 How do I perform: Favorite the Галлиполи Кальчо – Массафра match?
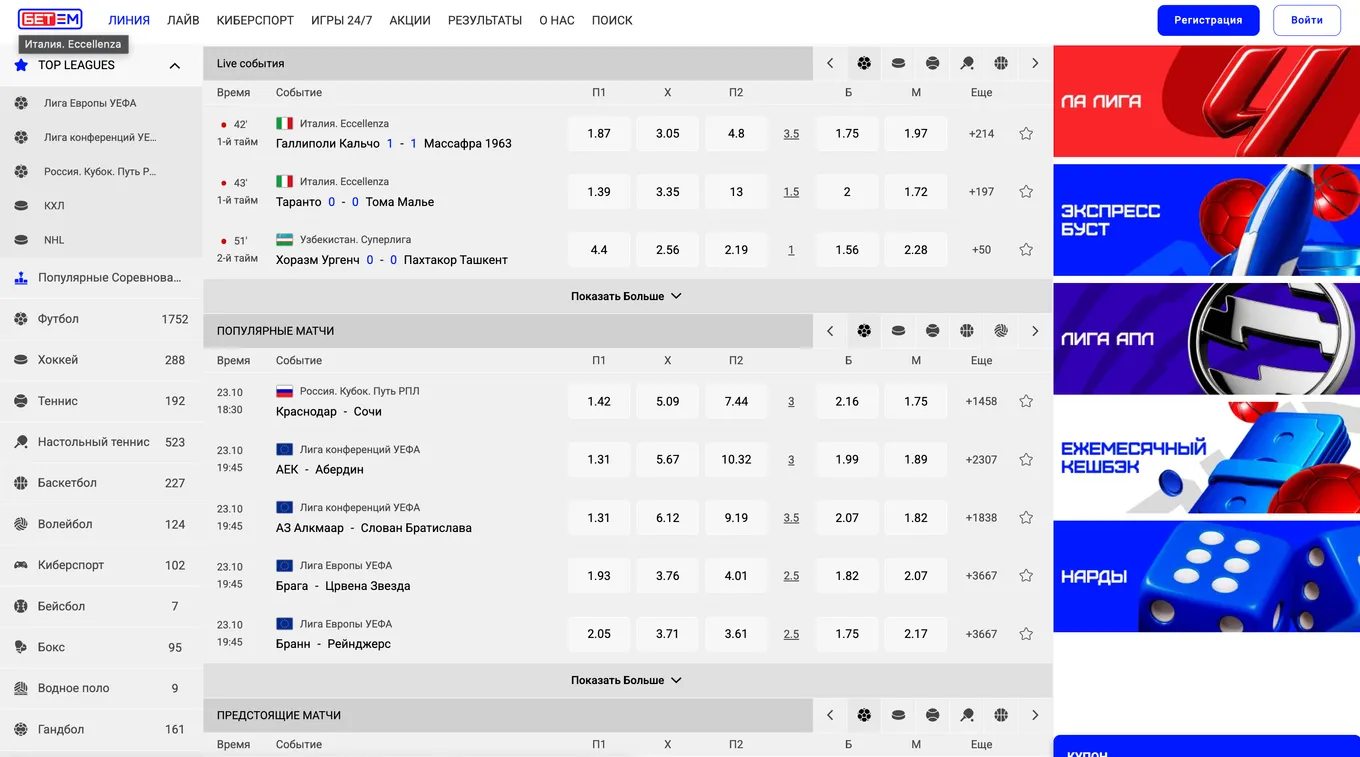pos(1026,134)
